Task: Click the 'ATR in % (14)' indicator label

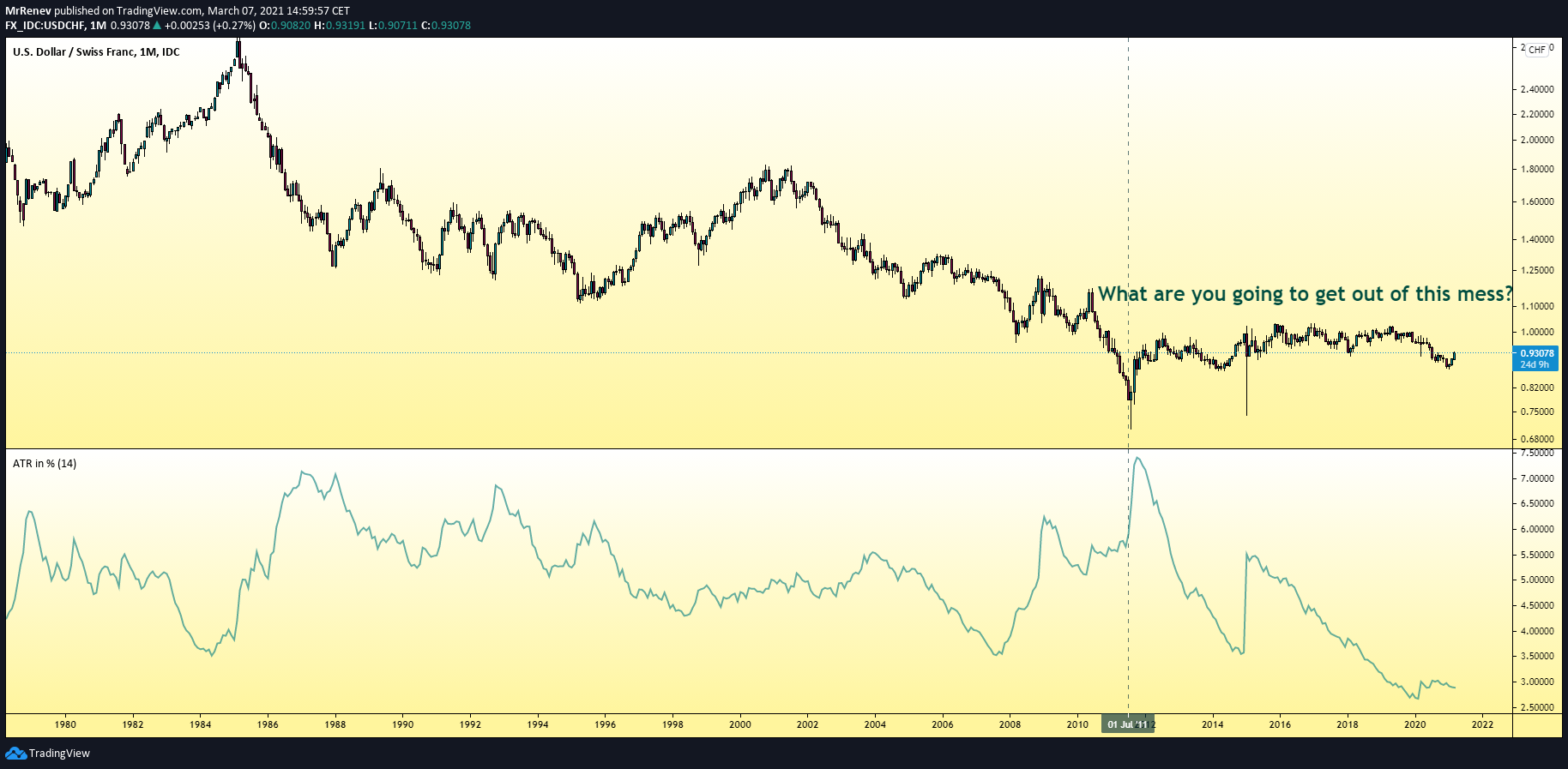Action: [x=45, y=464]
